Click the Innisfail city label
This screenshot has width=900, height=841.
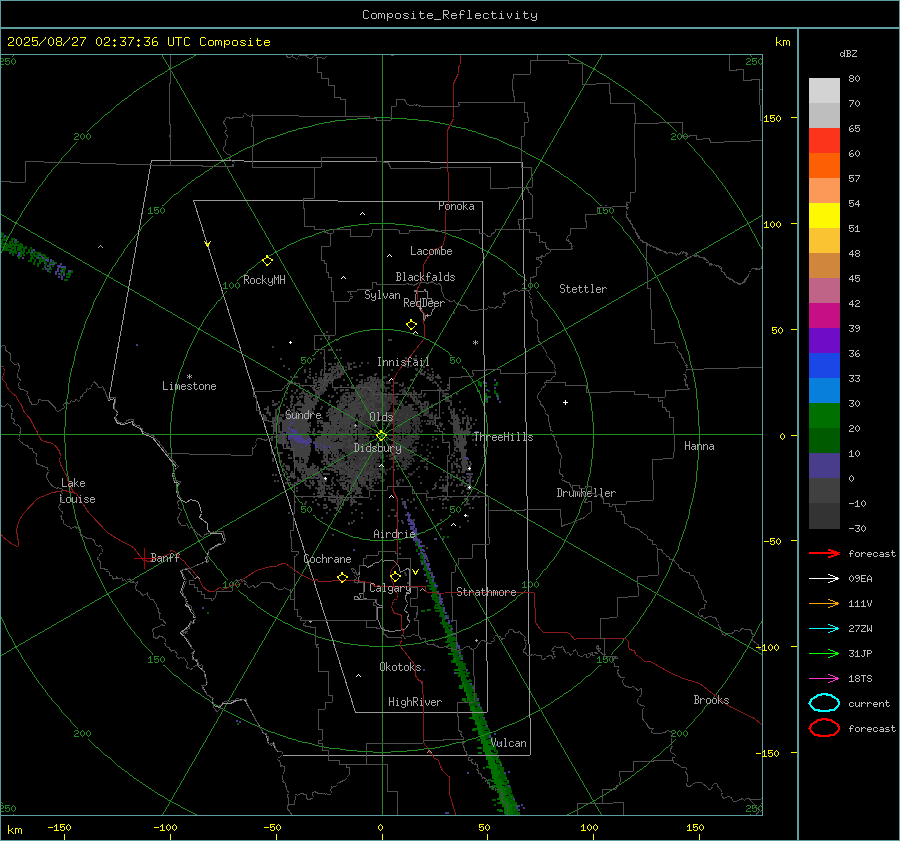click(x=403, y=362)
